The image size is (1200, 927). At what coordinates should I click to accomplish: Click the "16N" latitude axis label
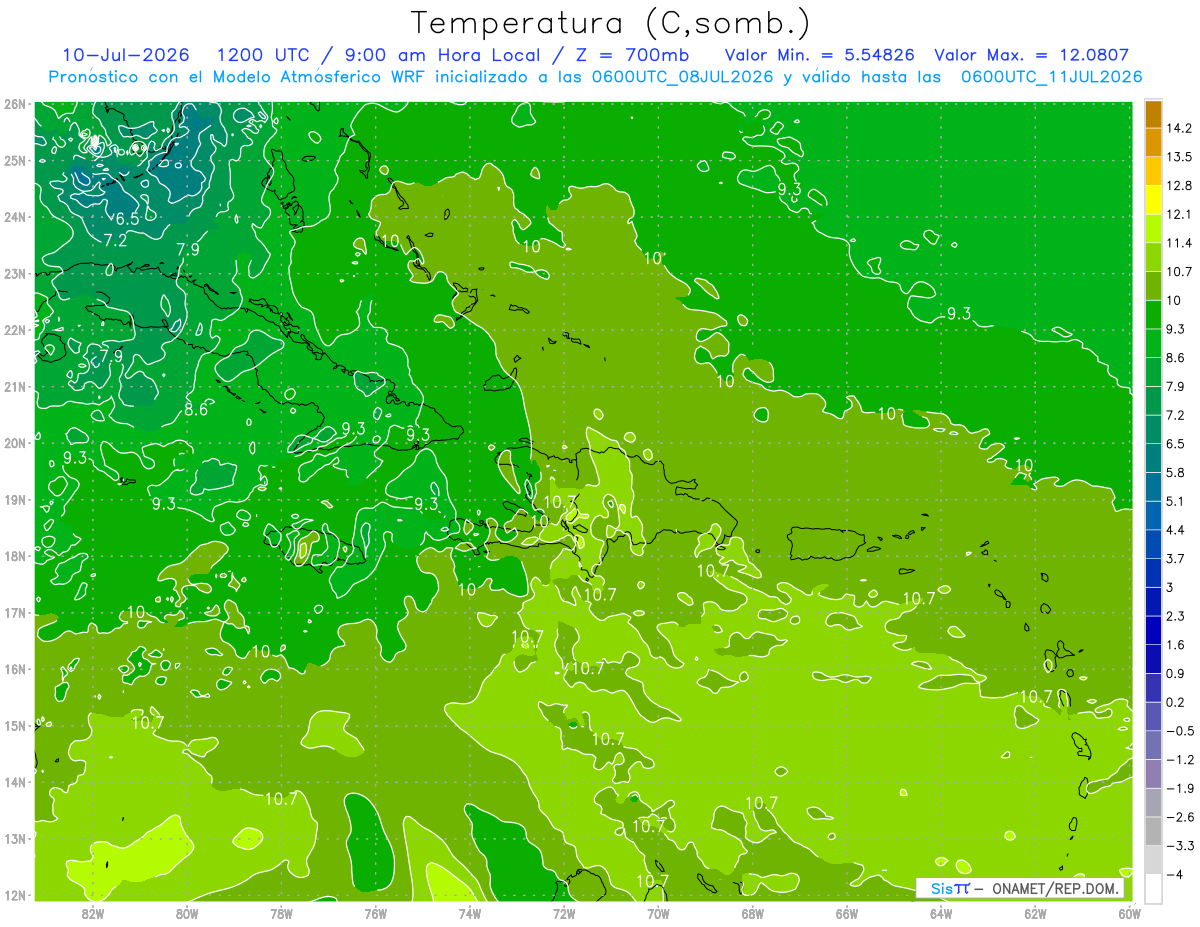click(x=14, y=669)
